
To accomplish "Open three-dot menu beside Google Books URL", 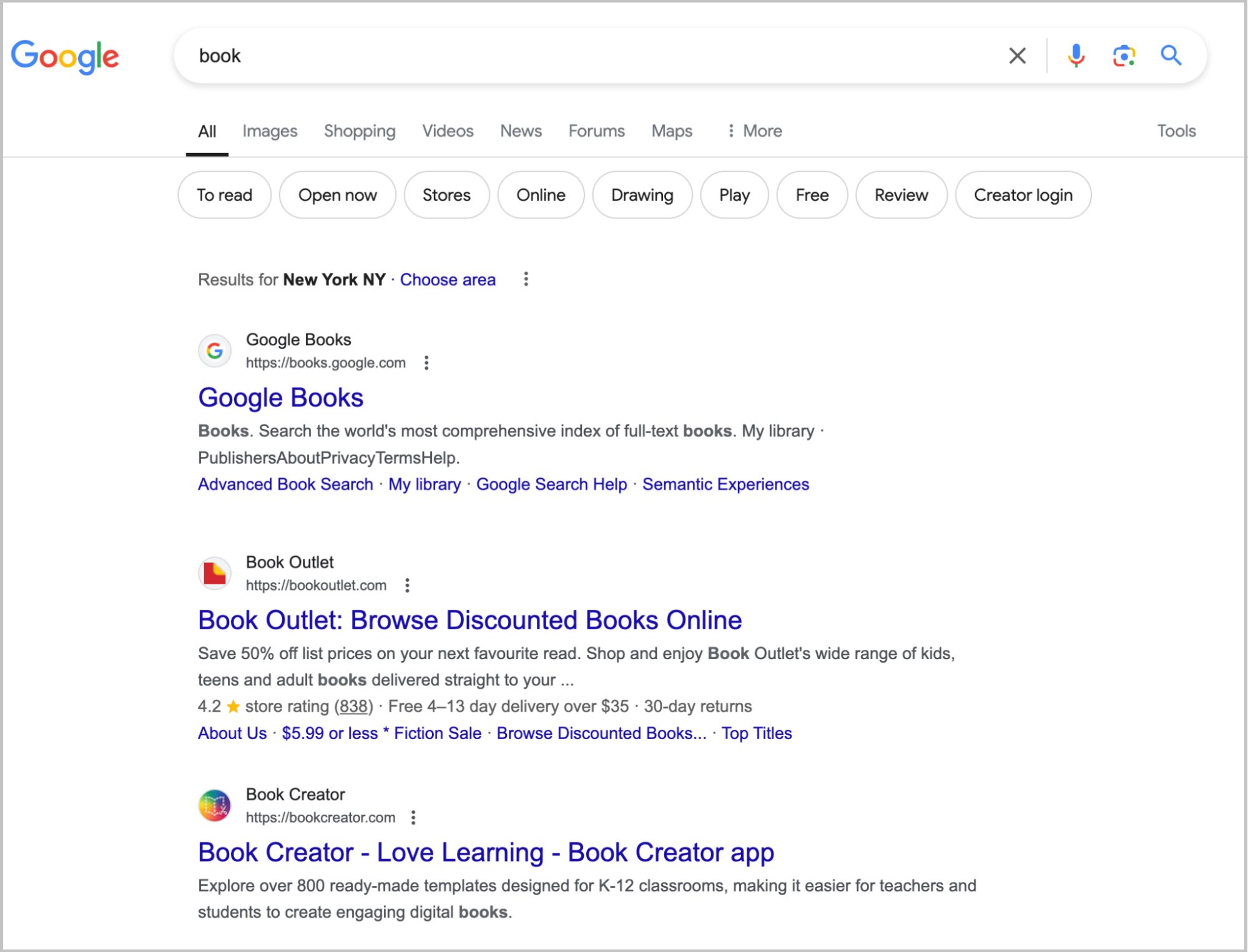I will coord(426,363).
